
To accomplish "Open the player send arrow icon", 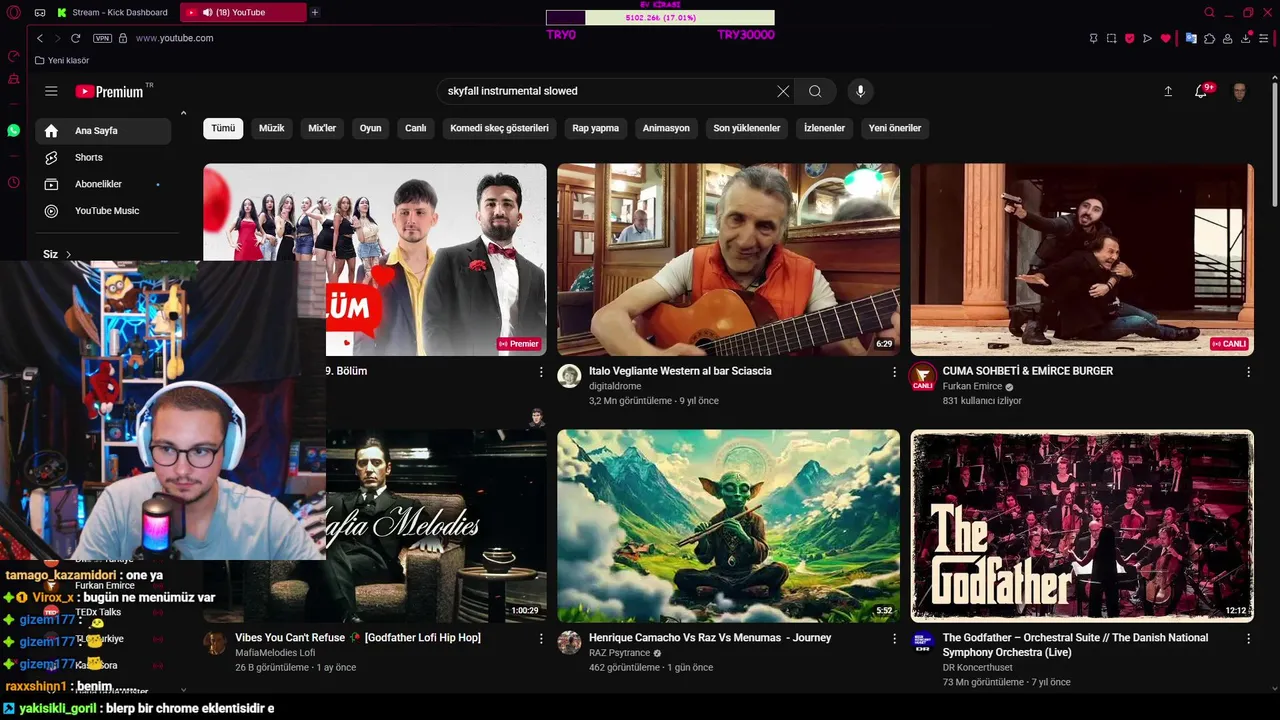I will tap(1148, 38).
